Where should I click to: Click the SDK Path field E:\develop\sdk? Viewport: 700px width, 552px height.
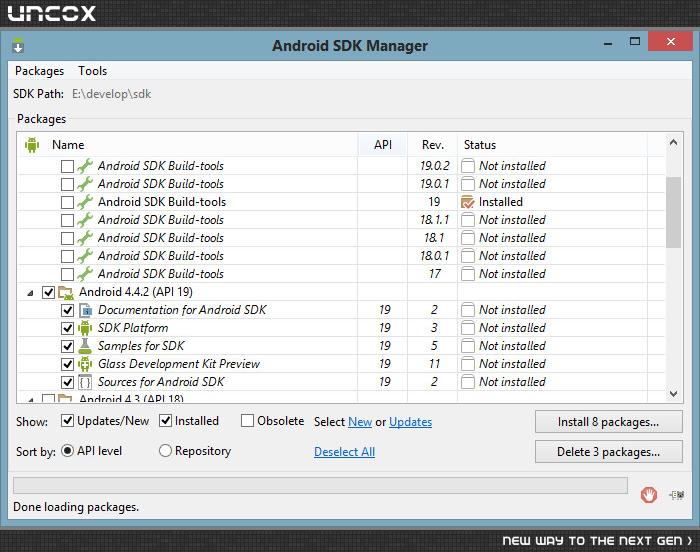pyautogui.click(x=112, y=94)
